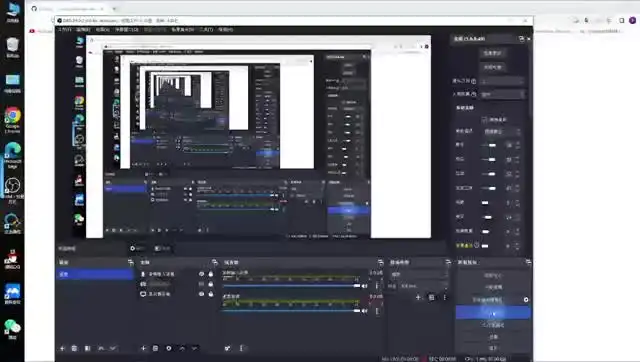Tick the checkbox in the upper-right properties dock
Viewport: 640px width, 362px height.
point(484,120)
